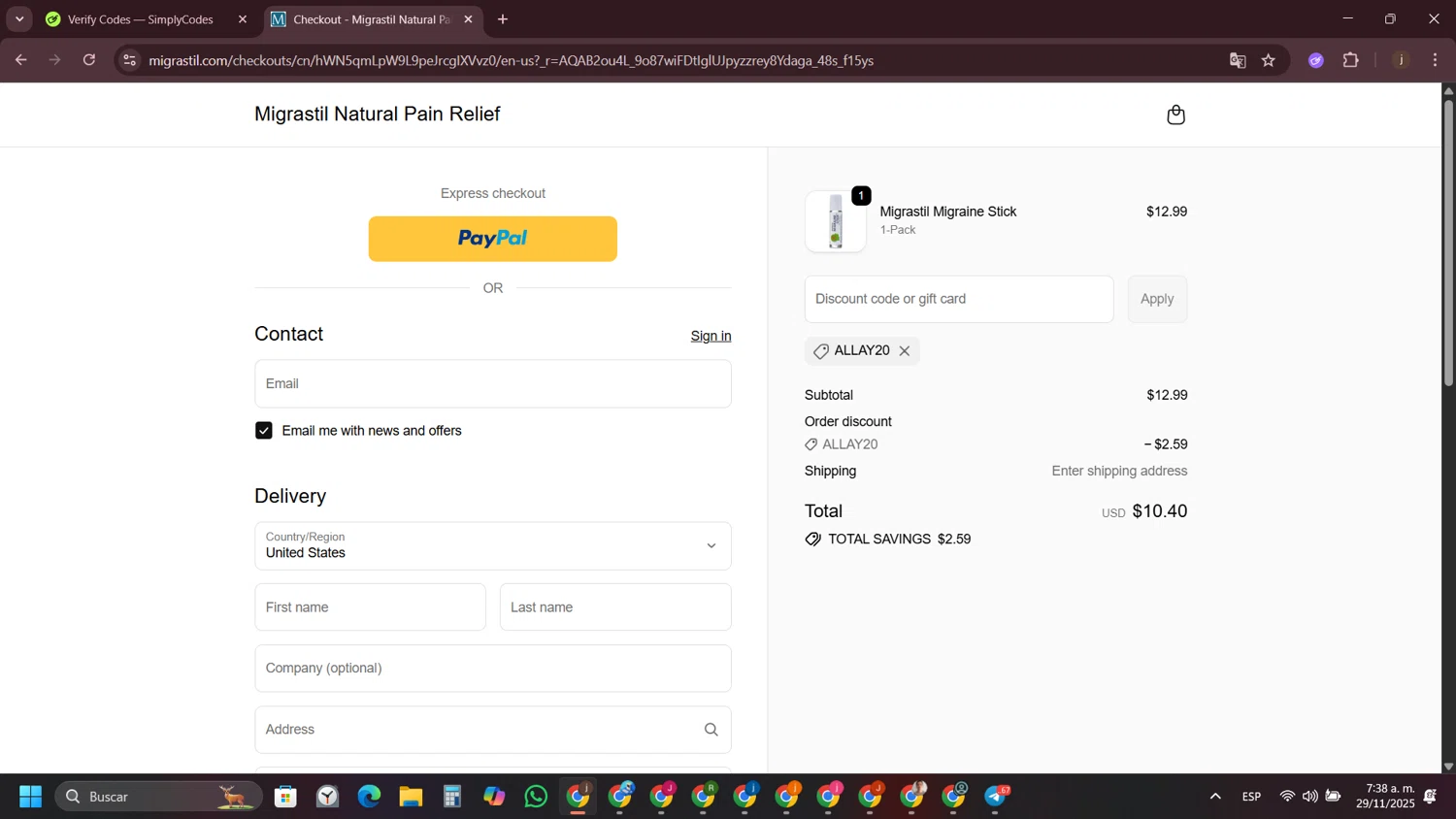Click the Address field
Image resolution: width=1456 pixels, height=819 pixels.
(492, 730)
